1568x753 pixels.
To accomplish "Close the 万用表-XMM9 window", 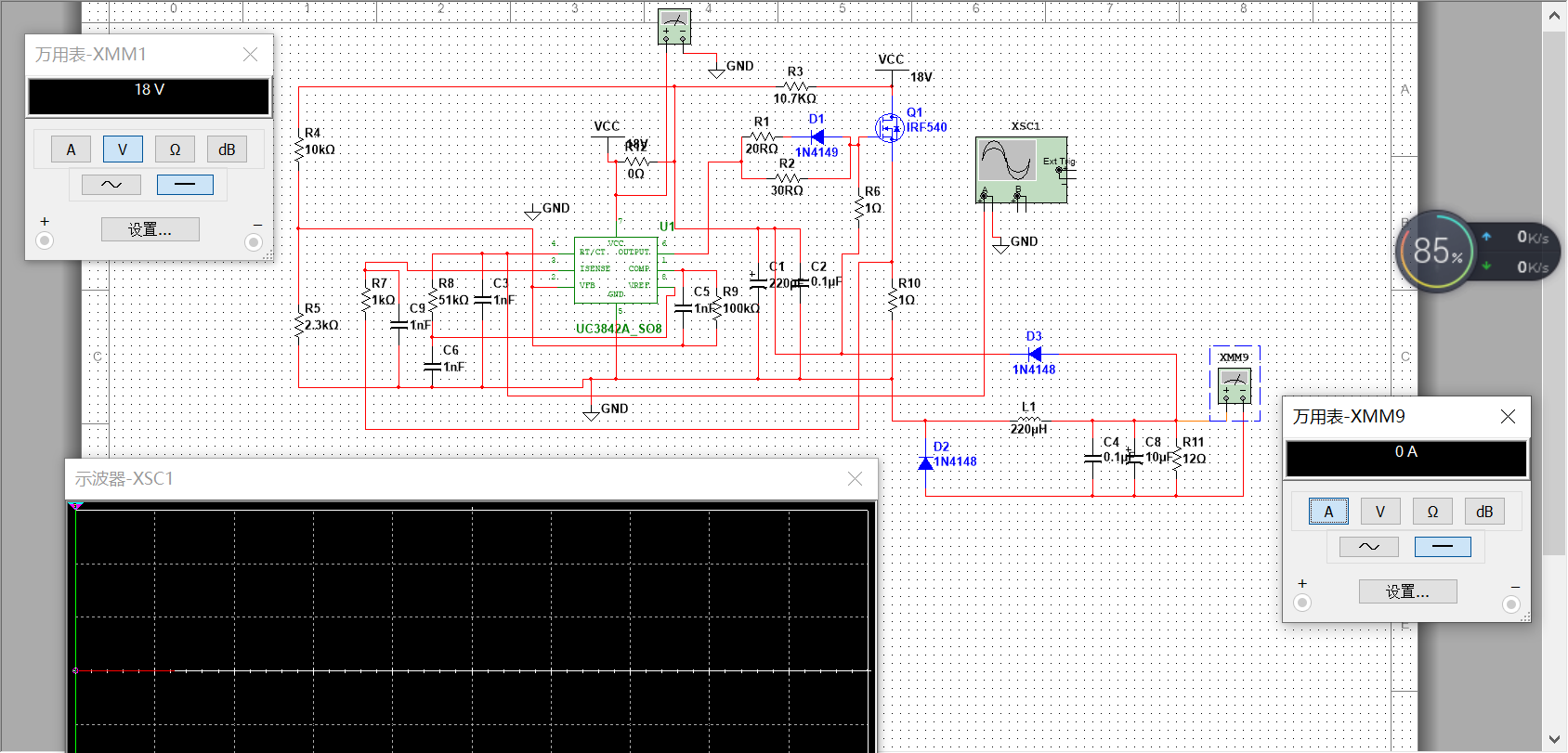I will pos(1508,417).
